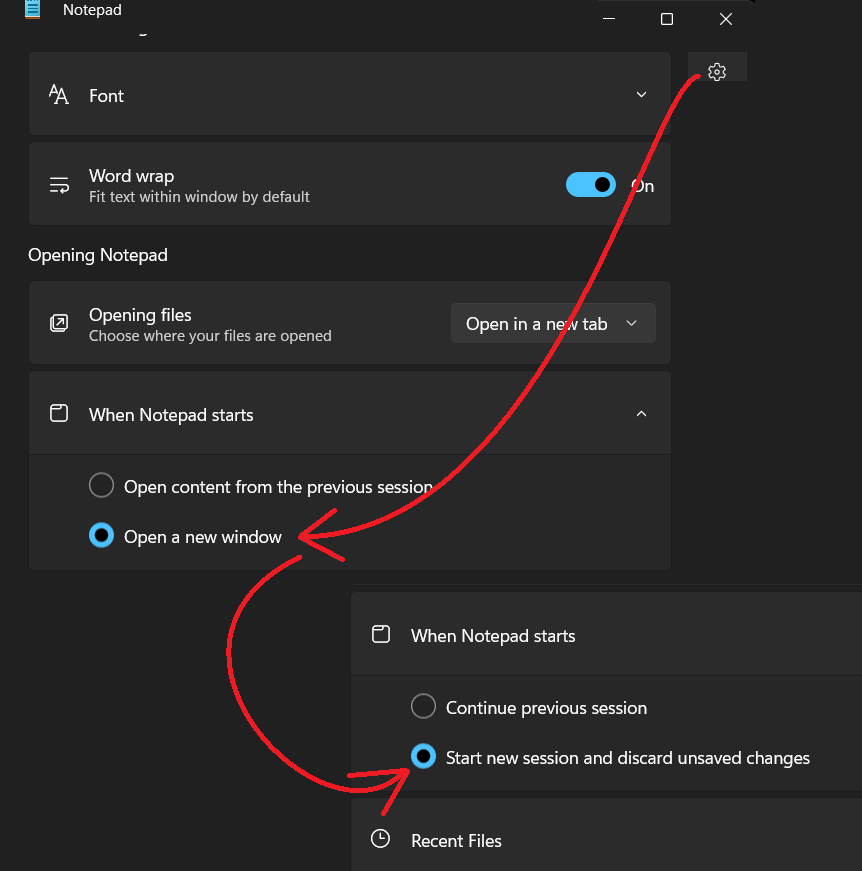
Task: Click the Opening files icon
Action: click(59, 323)
